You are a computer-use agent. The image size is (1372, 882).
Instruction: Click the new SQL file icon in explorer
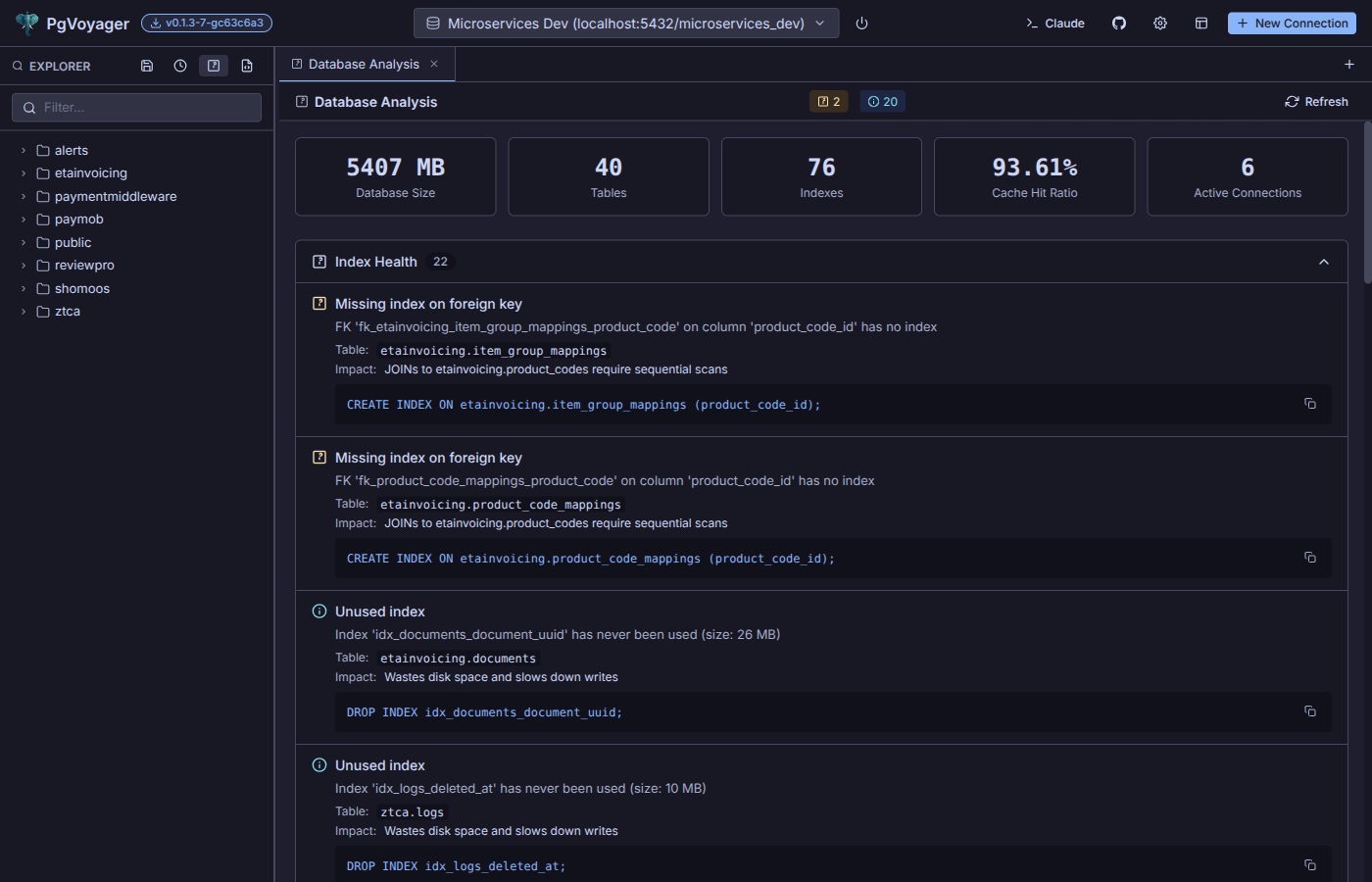point(247,66)
